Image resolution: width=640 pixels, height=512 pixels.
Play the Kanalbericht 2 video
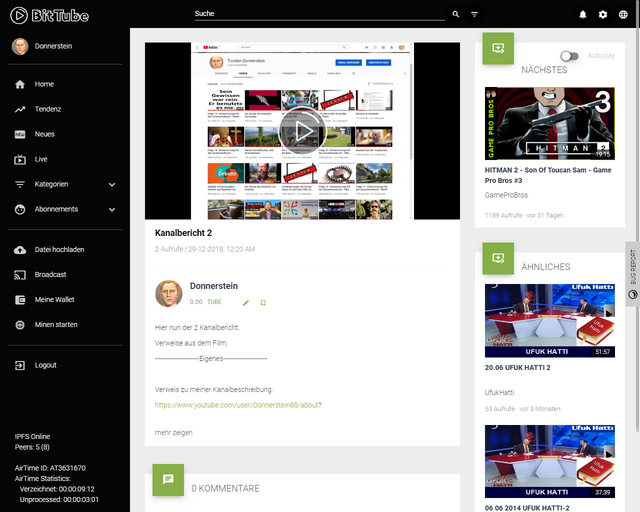302,131
